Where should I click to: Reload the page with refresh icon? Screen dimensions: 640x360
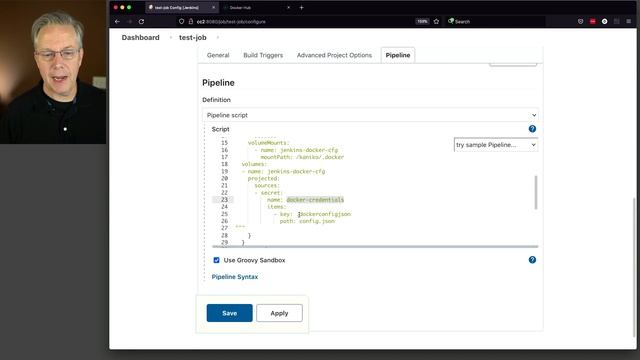[x=141, y=22]
